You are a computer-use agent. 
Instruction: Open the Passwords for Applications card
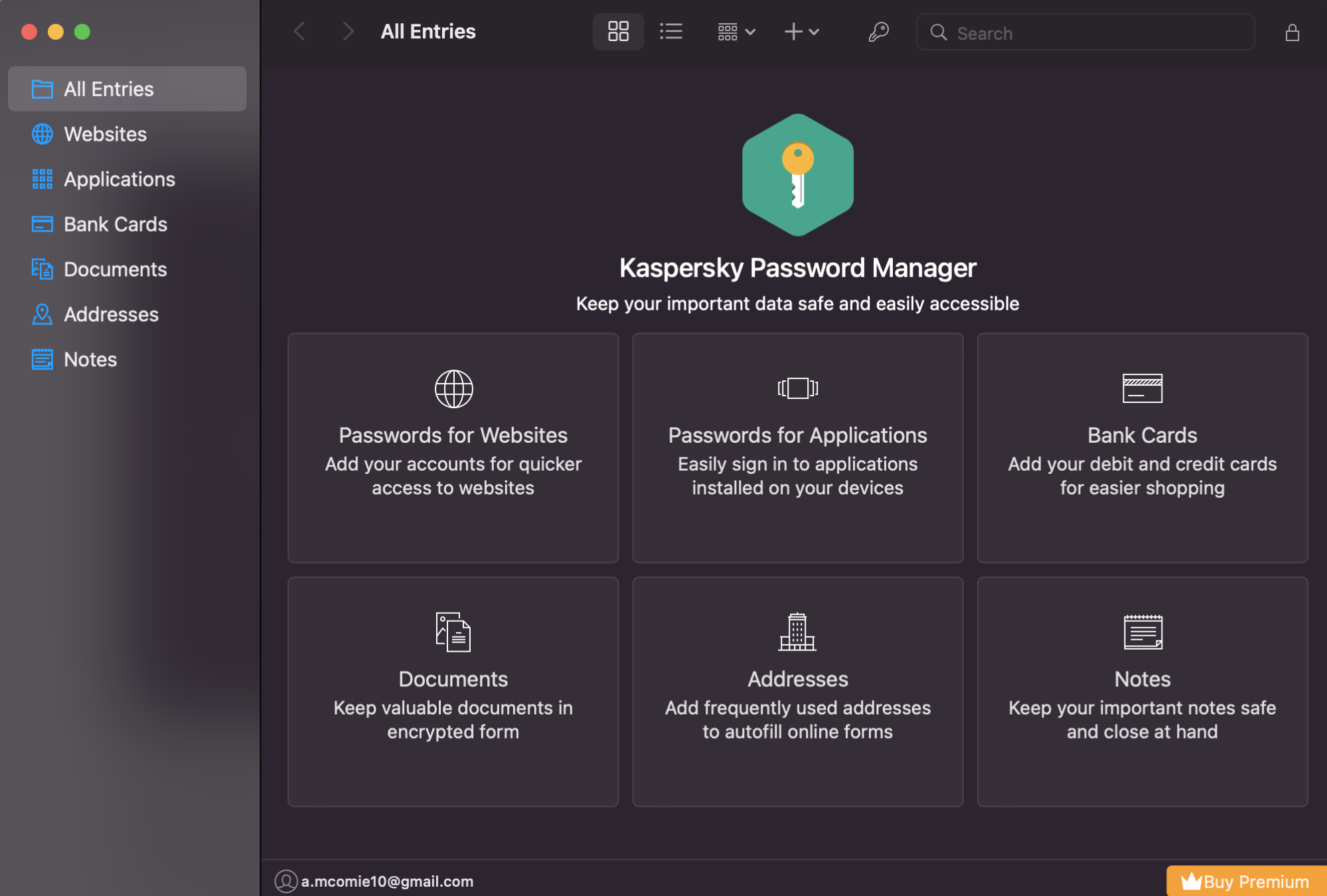[798, 448]
